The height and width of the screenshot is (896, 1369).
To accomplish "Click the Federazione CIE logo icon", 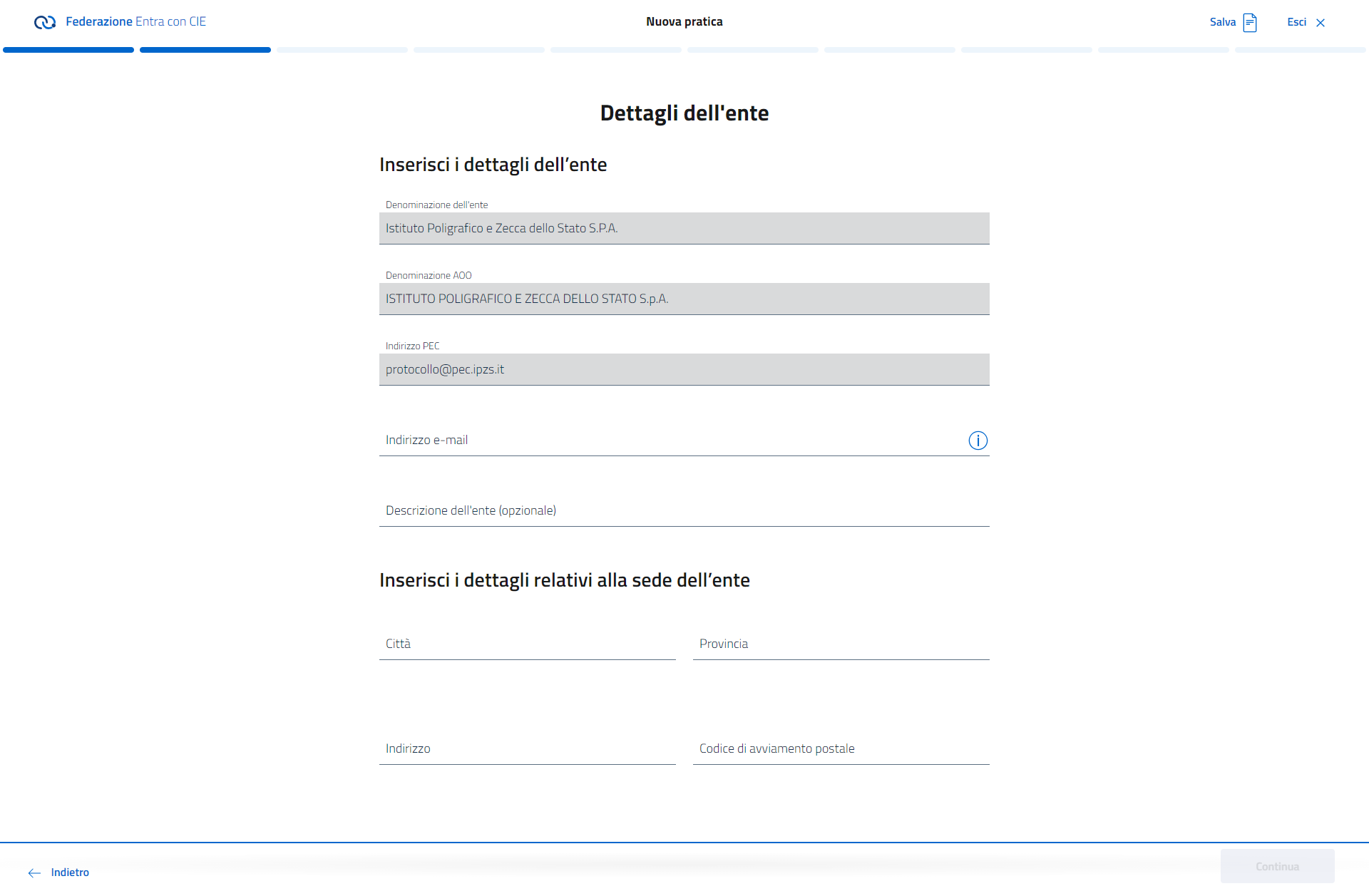I will (45, 22).
